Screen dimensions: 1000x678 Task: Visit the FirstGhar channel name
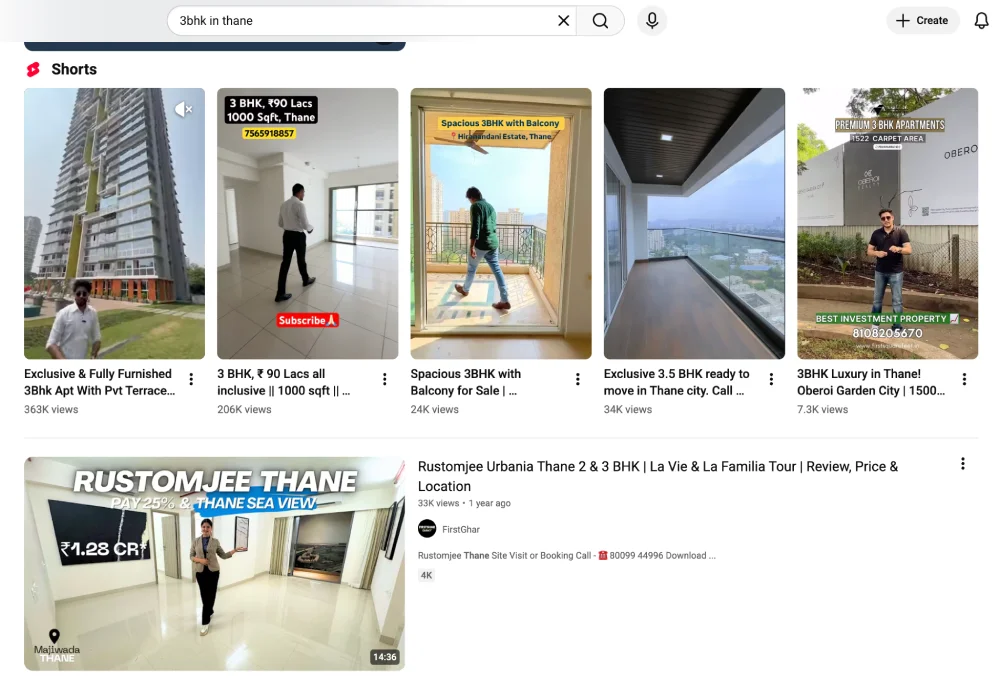(x=460, y=529)
